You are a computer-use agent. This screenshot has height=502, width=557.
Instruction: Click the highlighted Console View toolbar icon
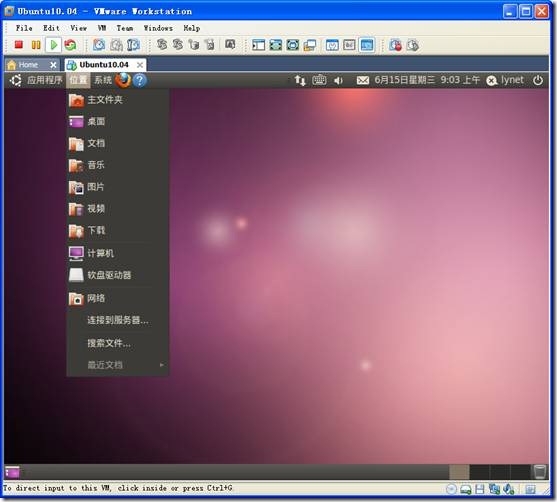coord(367,45)
